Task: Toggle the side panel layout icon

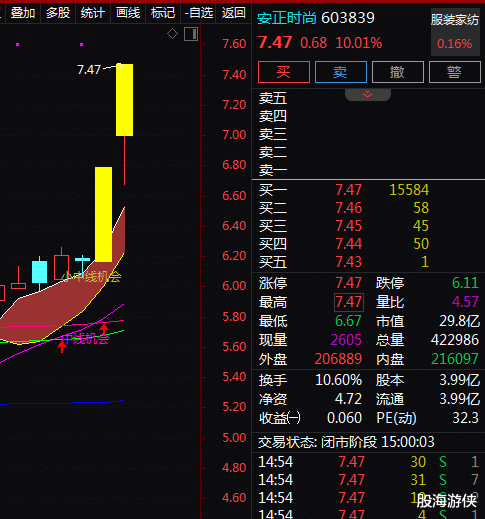Action: [191, 34]
